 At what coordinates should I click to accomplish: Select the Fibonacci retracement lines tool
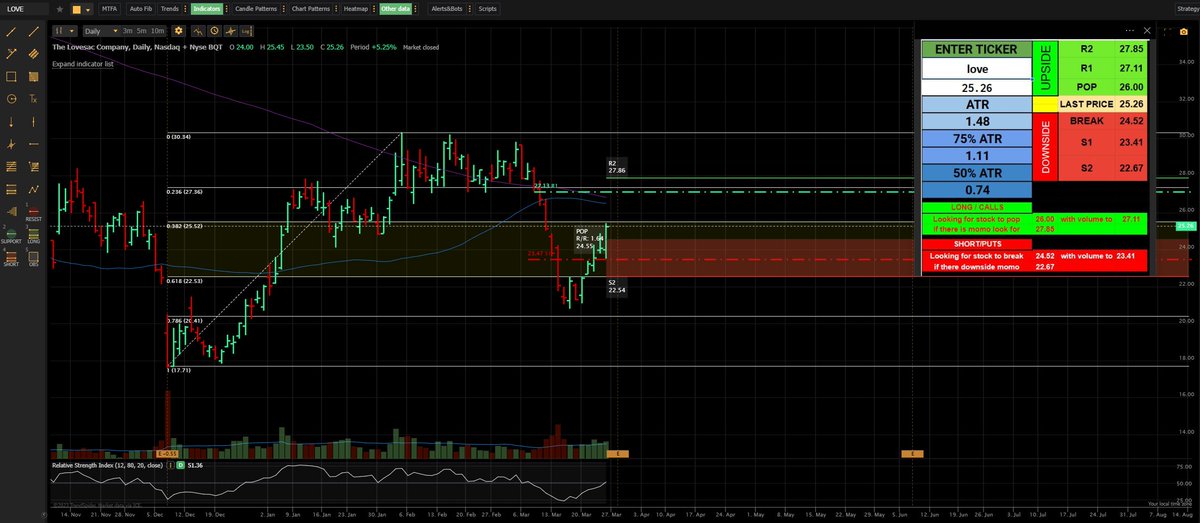point(11,167)
